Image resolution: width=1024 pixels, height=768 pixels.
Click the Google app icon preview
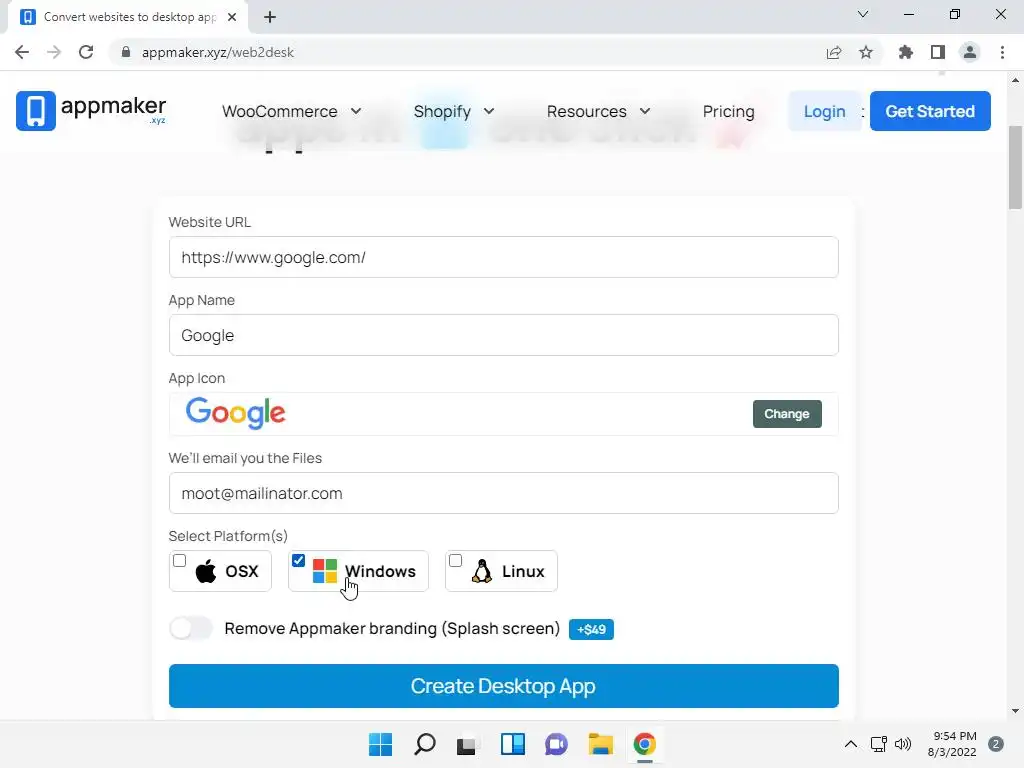(x=236, y=413)
